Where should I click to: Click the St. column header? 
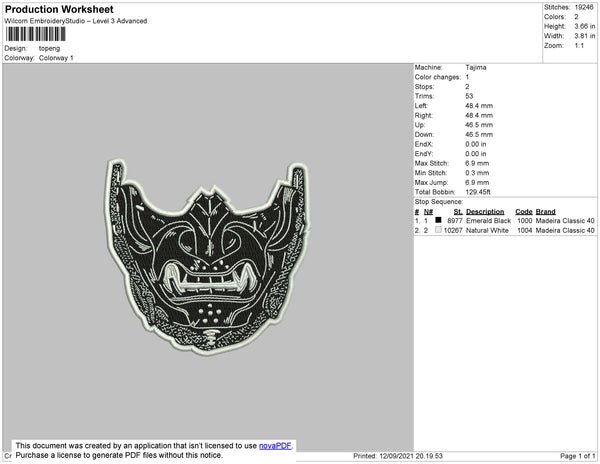point(458,212)
